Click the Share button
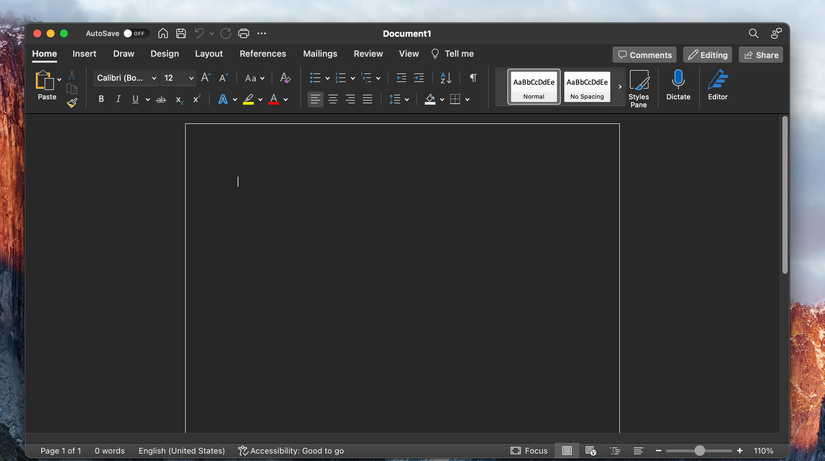This screenshot has width=825, height=461. click(x=760, y=55)
